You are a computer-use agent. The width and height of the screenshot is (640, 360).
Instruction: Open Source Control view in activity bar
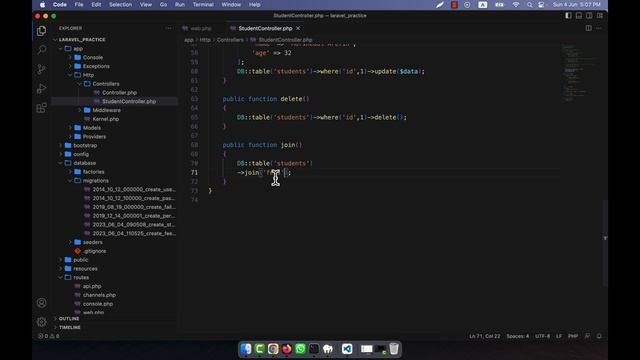pos(41,69)
